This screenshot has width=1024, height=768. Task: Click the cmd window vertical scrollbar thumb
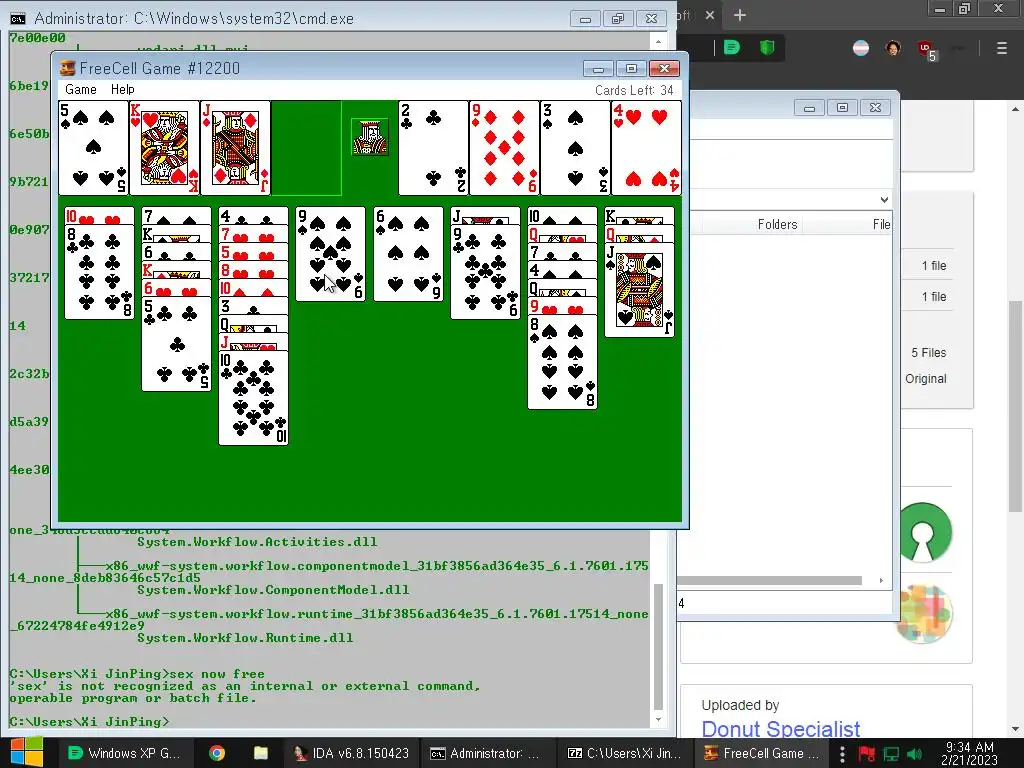(658, 647)
